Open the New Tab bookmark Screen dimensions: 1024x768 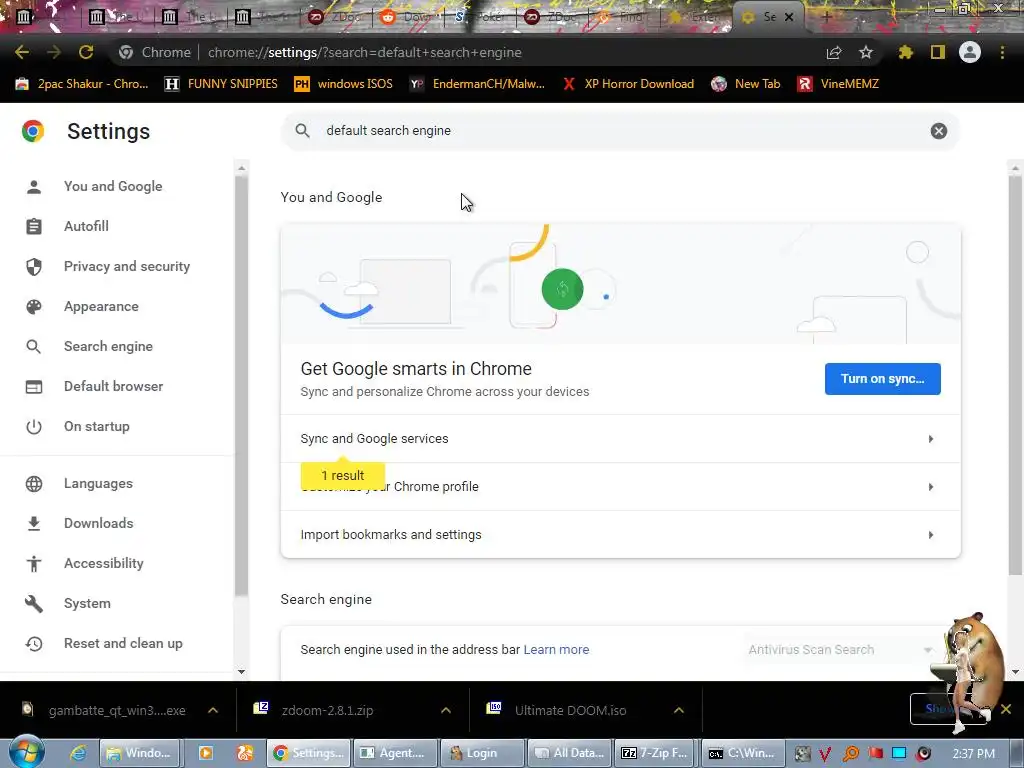746,84
